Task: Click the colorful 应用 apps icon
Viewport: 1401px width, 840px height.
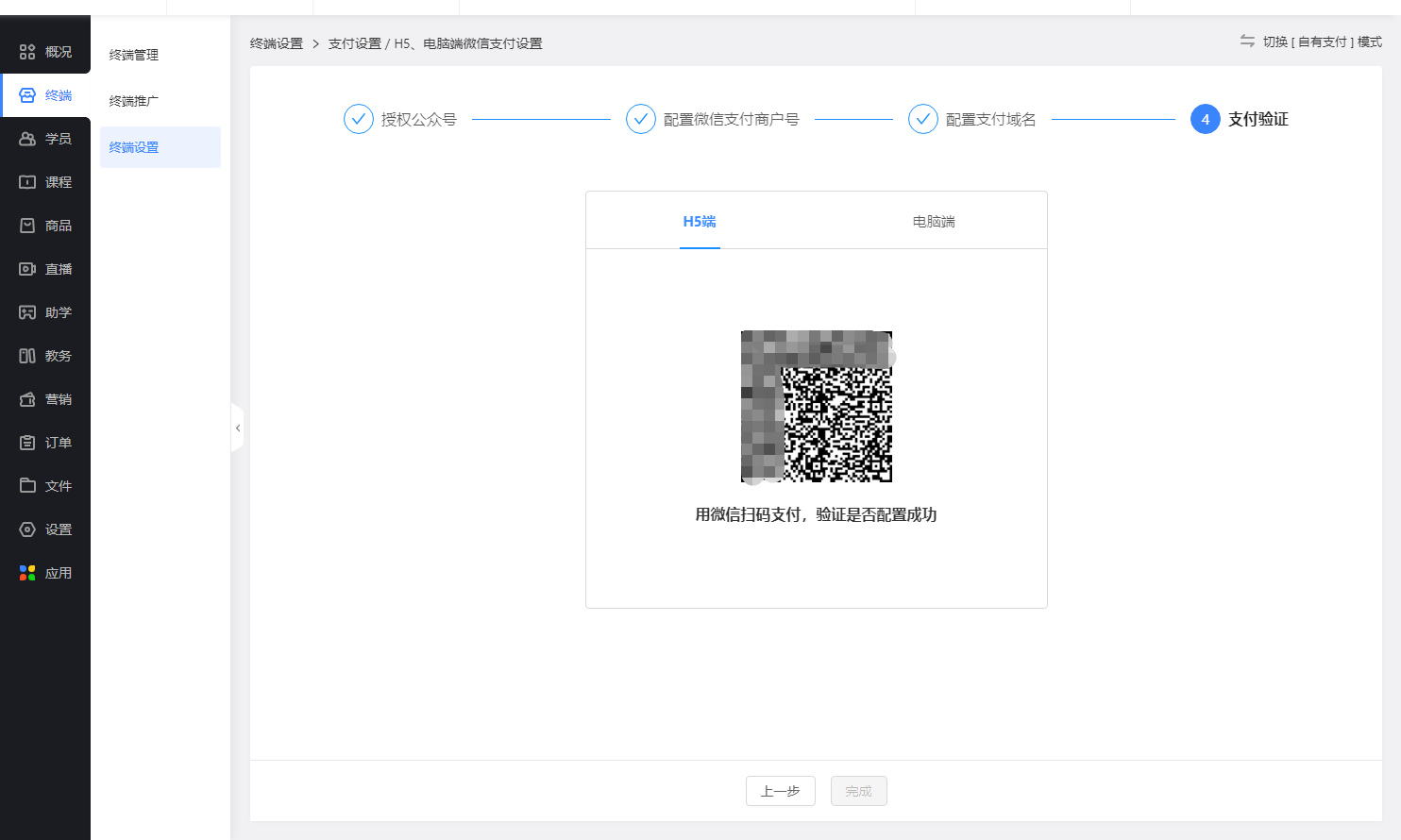Action: tap(27, 573)
